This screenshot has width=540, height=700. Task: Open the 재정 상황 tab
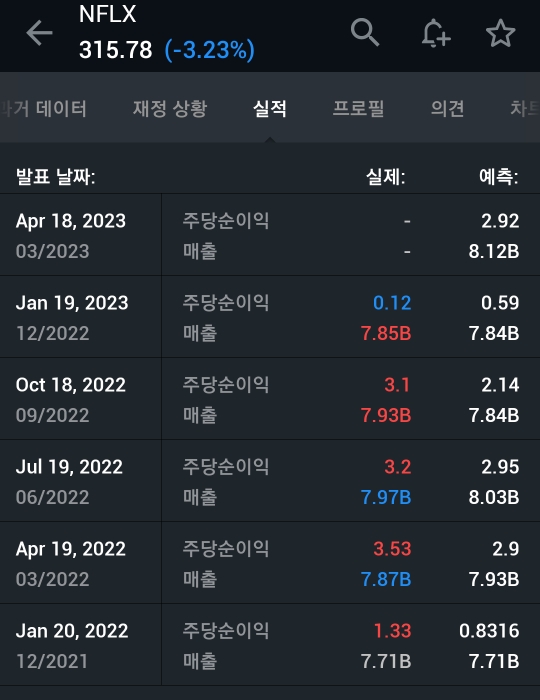pyautogui.click(x=170, y=108)
